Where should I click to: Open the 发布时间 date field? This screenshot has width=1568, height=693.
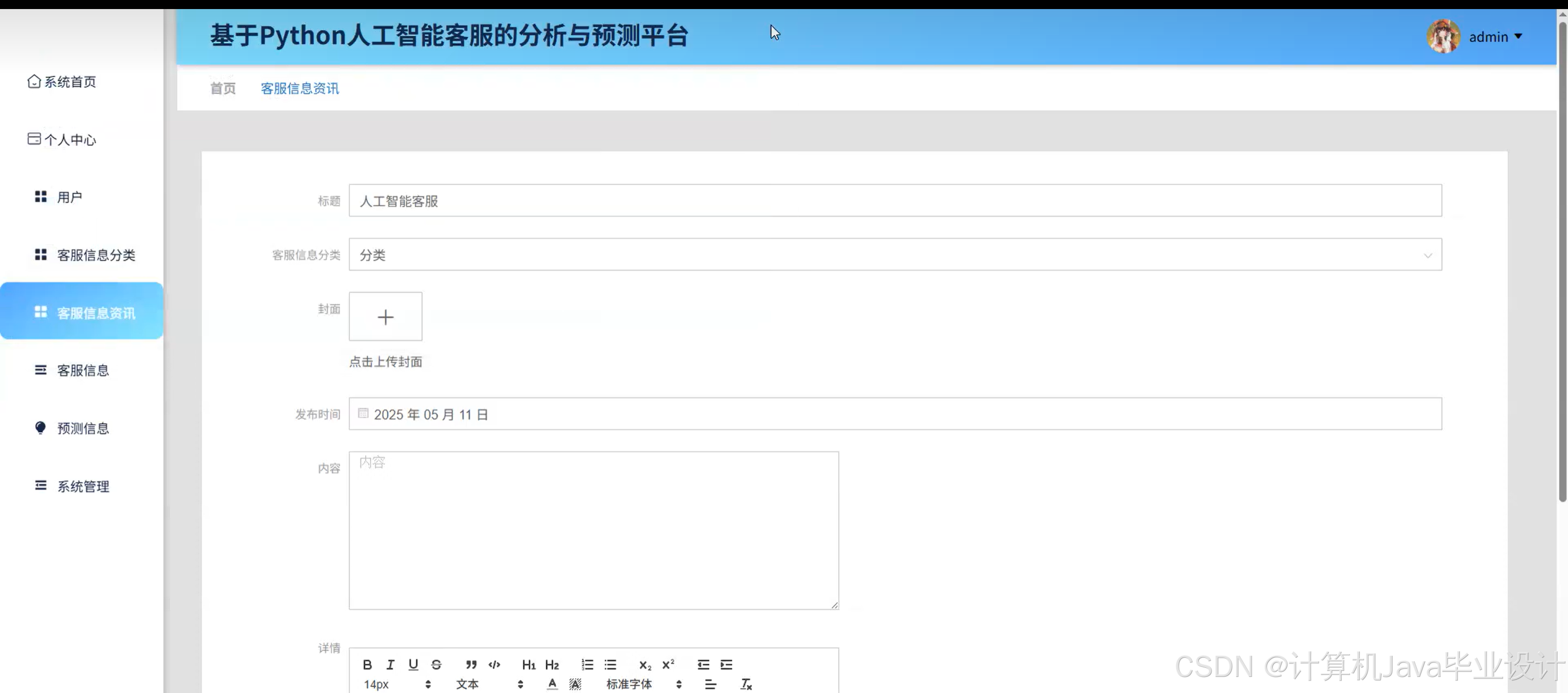point(895,414)
